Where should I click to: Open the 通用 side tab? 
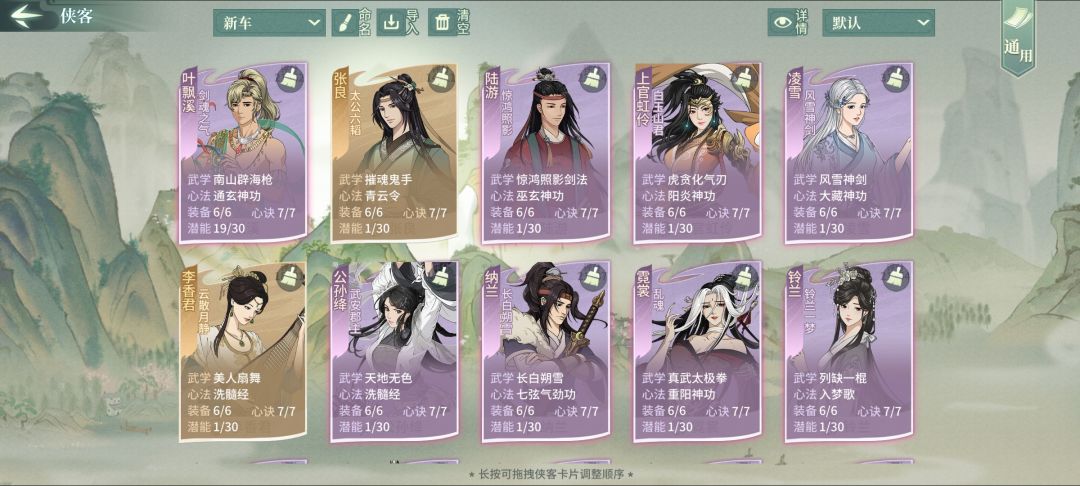1017,38
